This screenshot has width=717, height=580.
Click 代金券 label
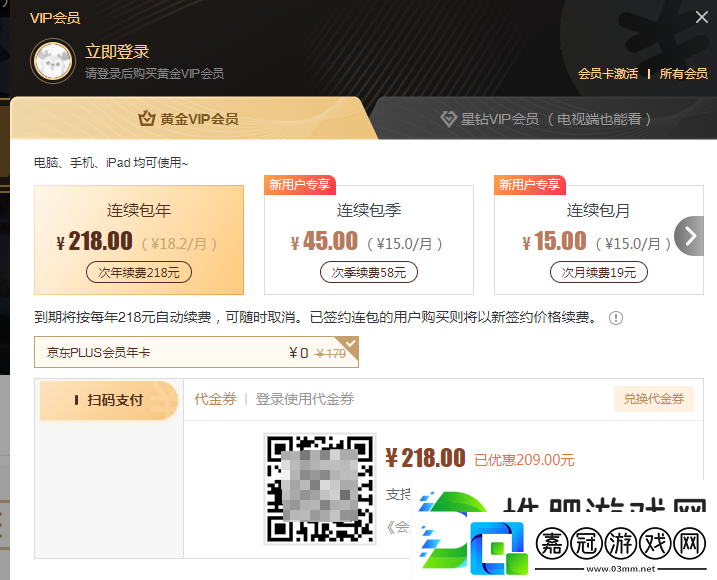point(215,399)
